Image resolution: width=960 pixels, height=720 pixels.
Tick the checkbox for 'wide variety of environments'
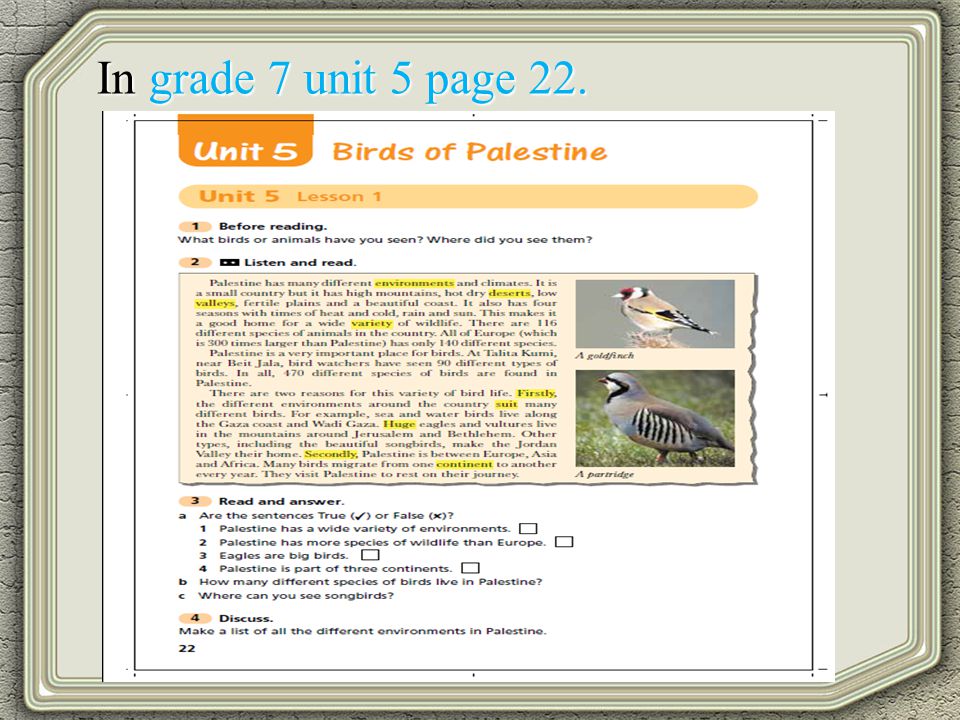pyautogui.click(x=528, y=528)
